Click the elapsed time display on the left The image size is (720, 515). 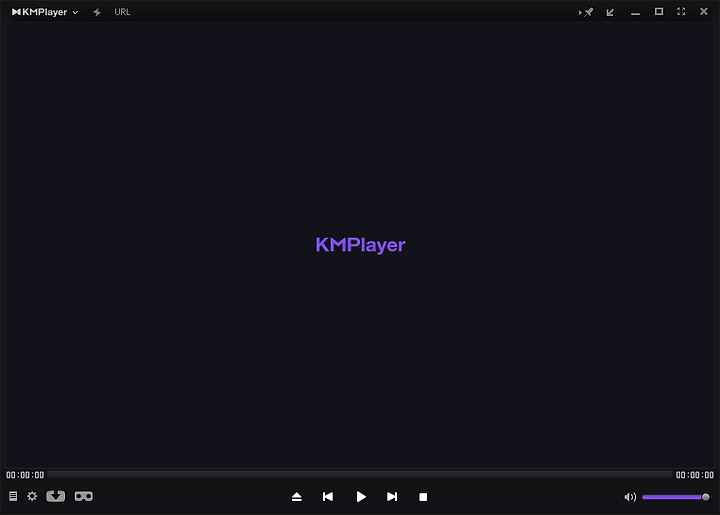(25, 475)
